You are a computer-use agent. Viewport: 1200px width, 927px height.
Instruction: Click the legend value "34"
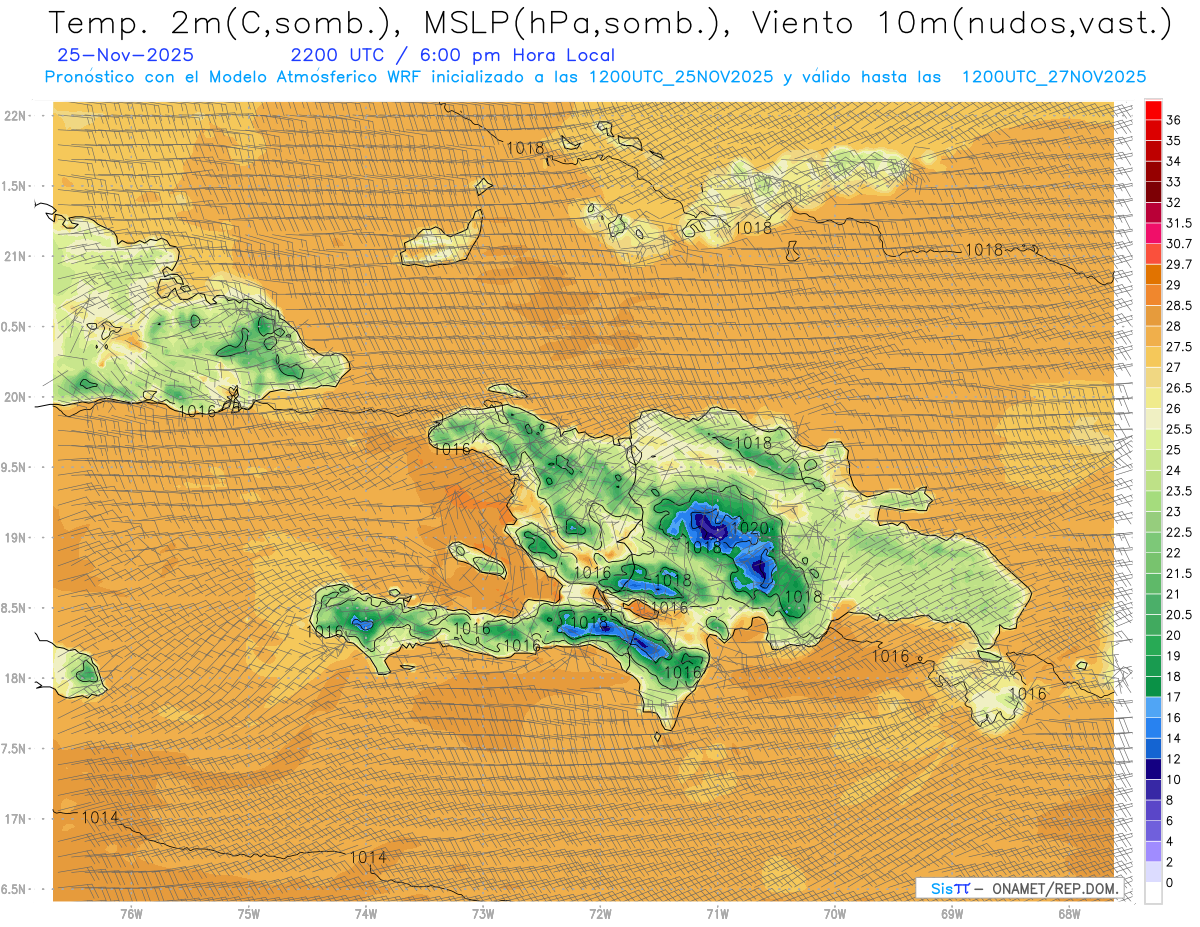point(1174,161)
